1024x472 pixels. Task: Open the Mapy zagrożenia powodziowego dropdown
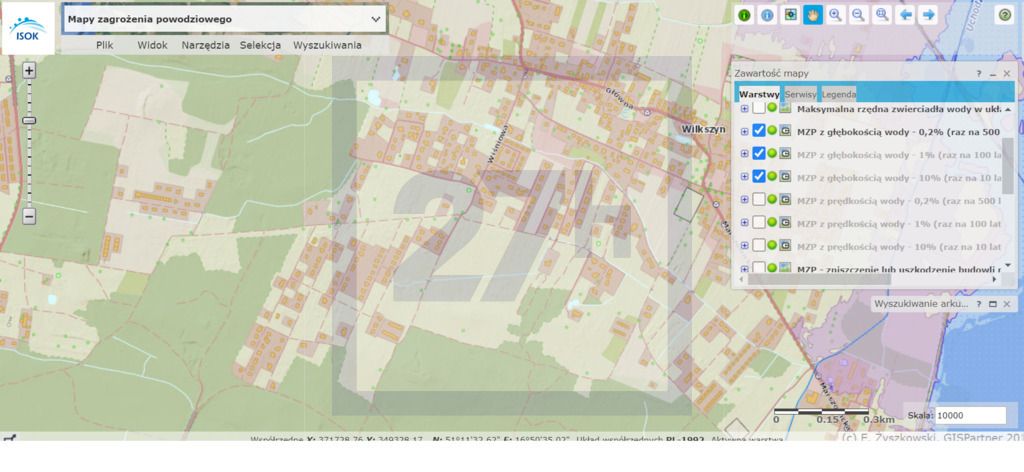tap(376, 19)
